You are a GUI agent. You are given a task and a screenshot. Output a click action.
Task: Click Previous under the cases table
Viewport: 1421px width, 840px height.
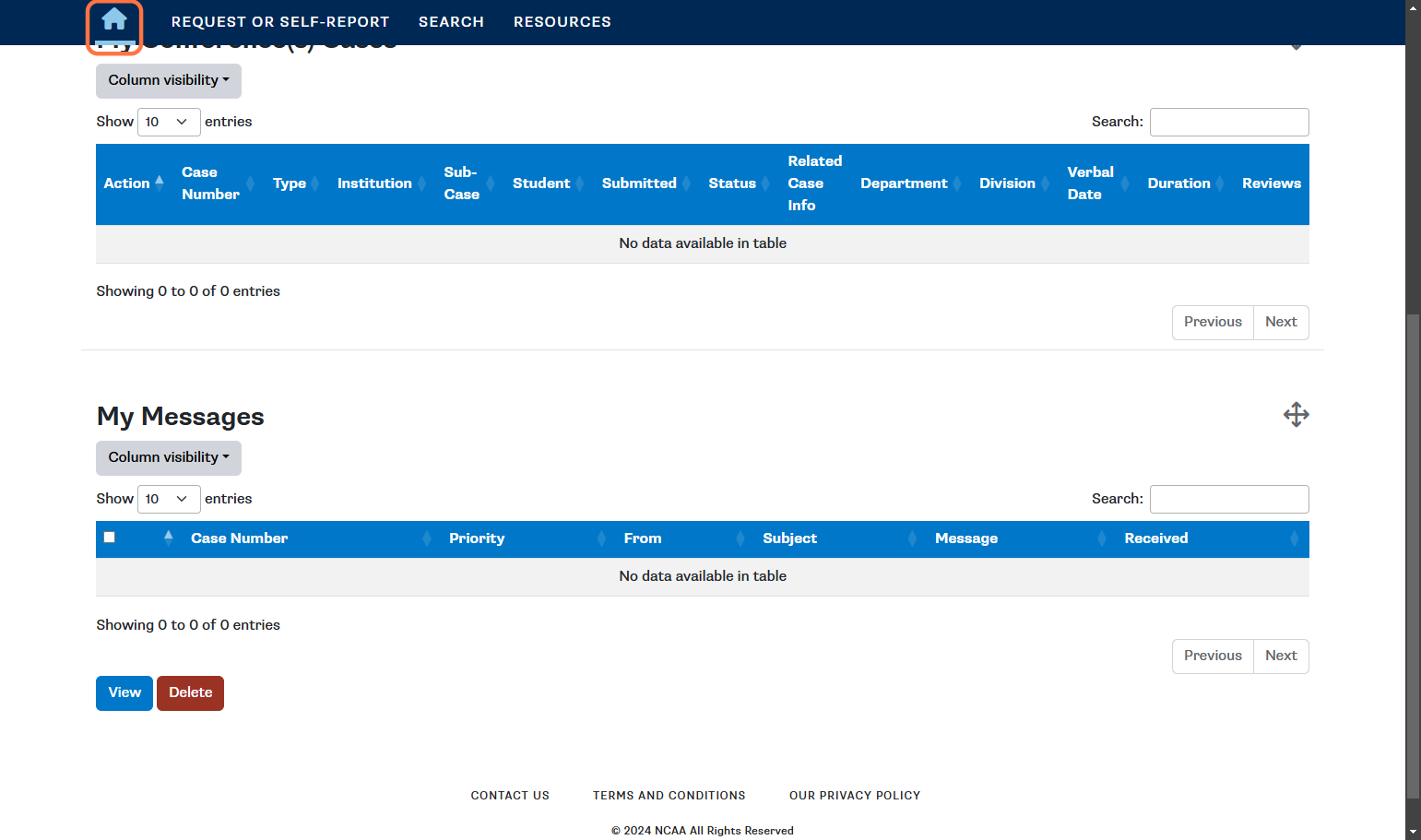1213,323
